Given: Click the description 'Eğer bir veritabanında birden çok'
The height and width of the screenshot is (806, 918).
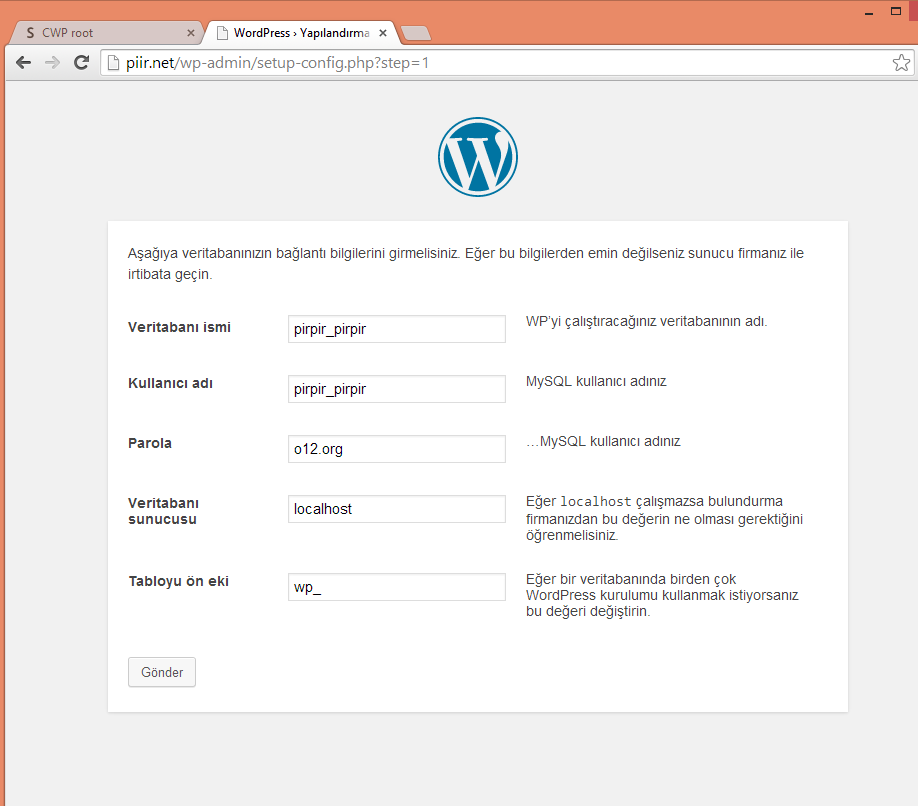Looking at the screenshot, I should click(x=662, y=595).
